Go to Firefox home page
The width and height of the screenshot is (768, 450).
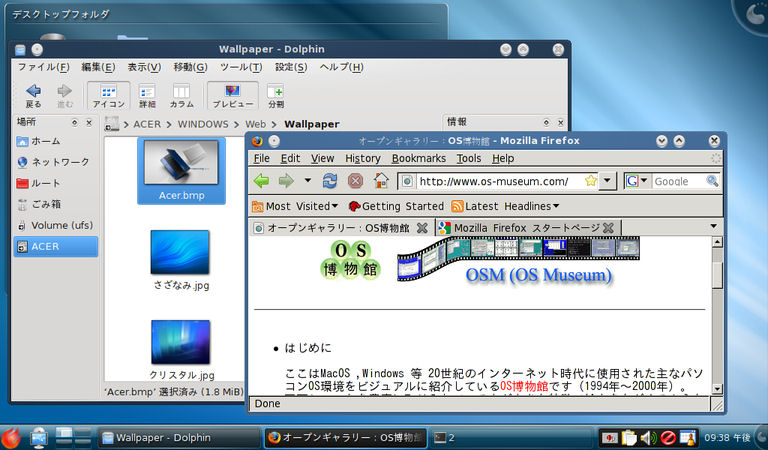click(381, 181)
